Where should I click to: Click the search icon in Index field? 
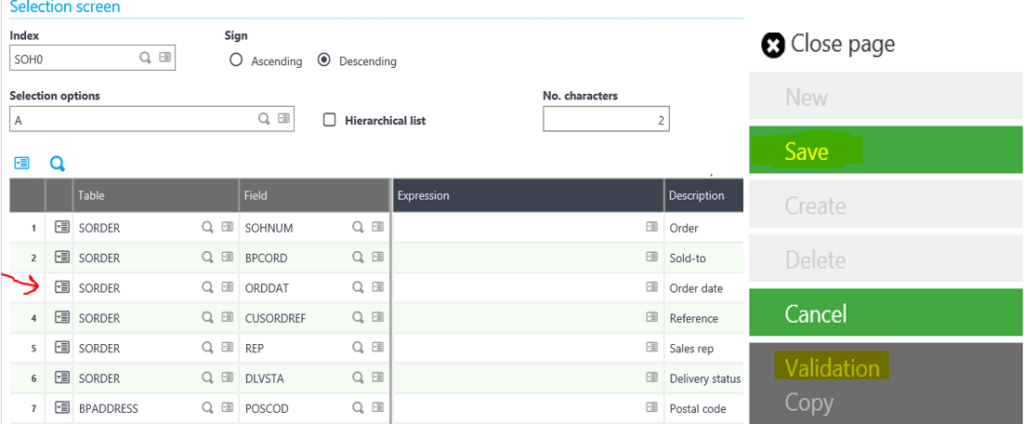(x=146, y=58)
